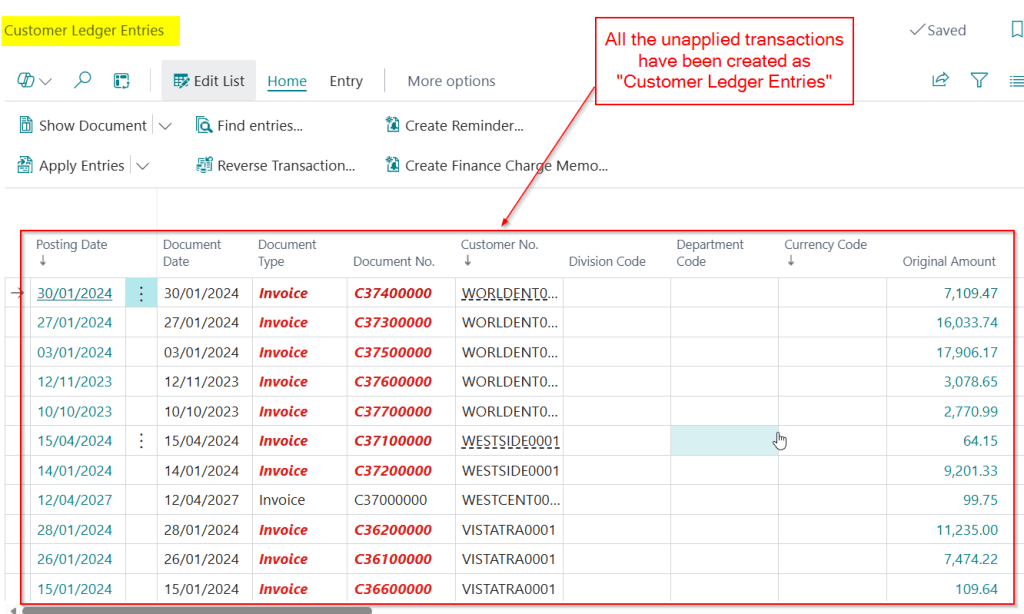Click the search magnifier icon in toolbar

83,81
